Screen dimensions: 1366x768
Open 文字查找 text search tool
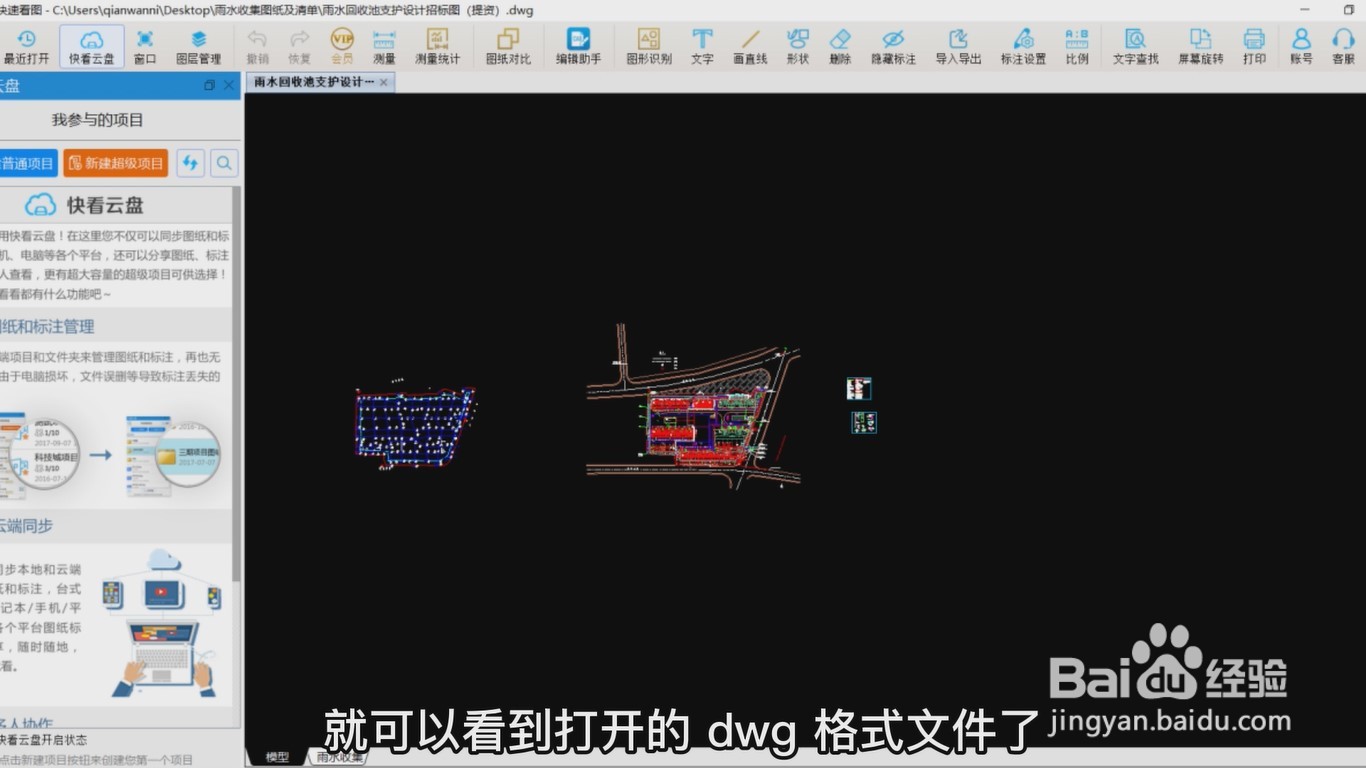point(1136,46)
